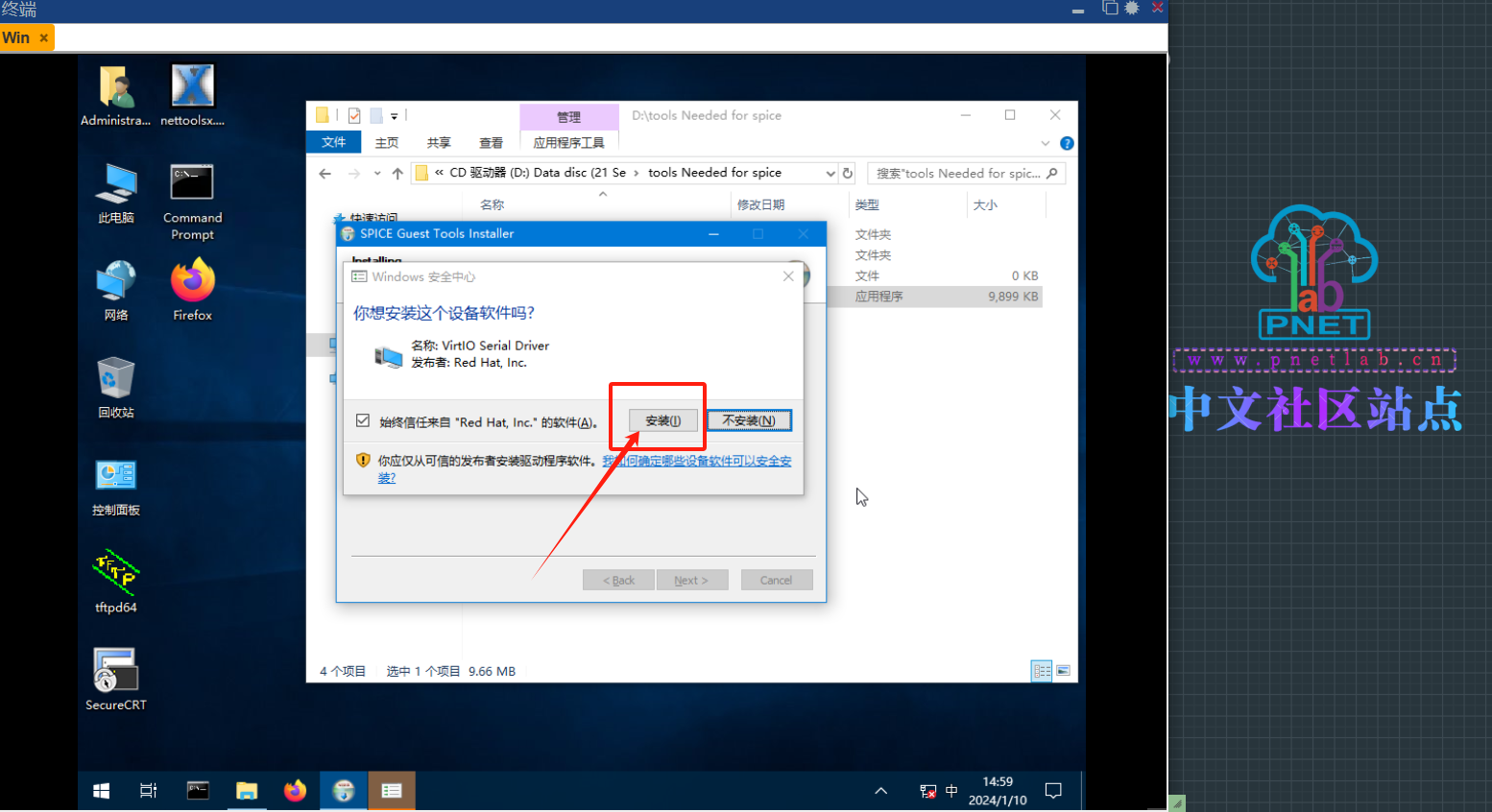Close the Windows 安全中心 dialog
This screenshot has height=812, width=1492.
click(788, 276)
